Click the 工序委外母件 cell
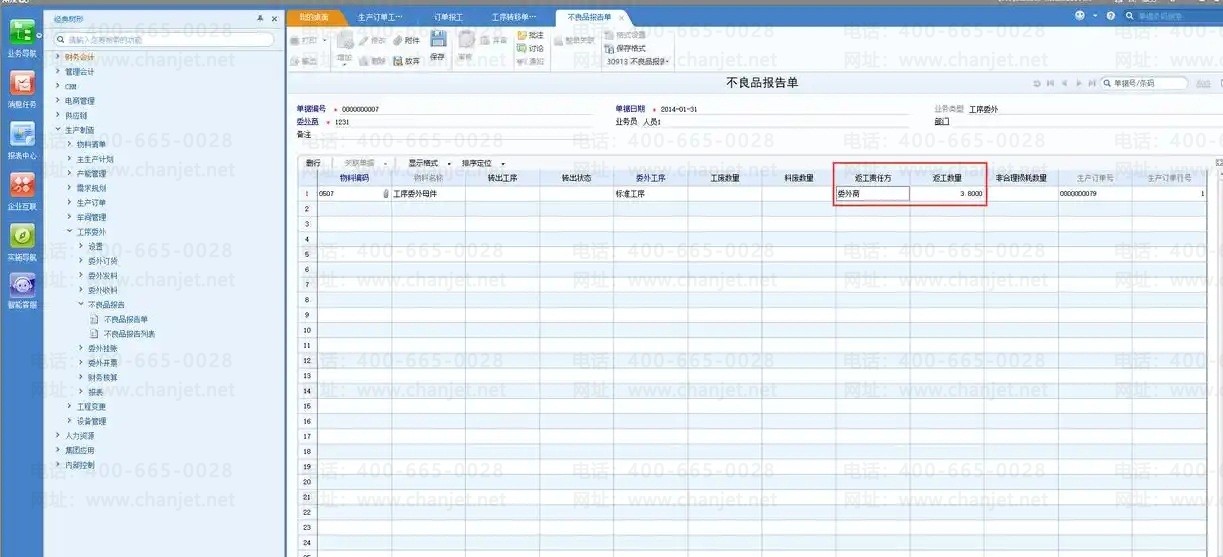The image size is (1223, 557). 428,194
